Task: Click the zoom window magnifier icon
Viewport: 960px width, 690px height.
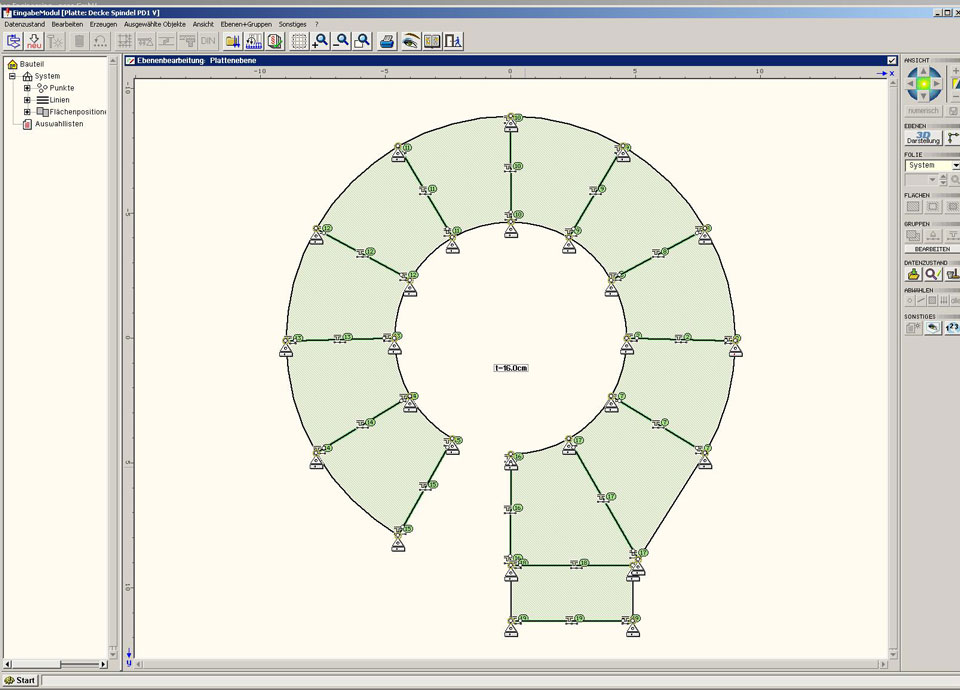Action: (x=362, y=41)
